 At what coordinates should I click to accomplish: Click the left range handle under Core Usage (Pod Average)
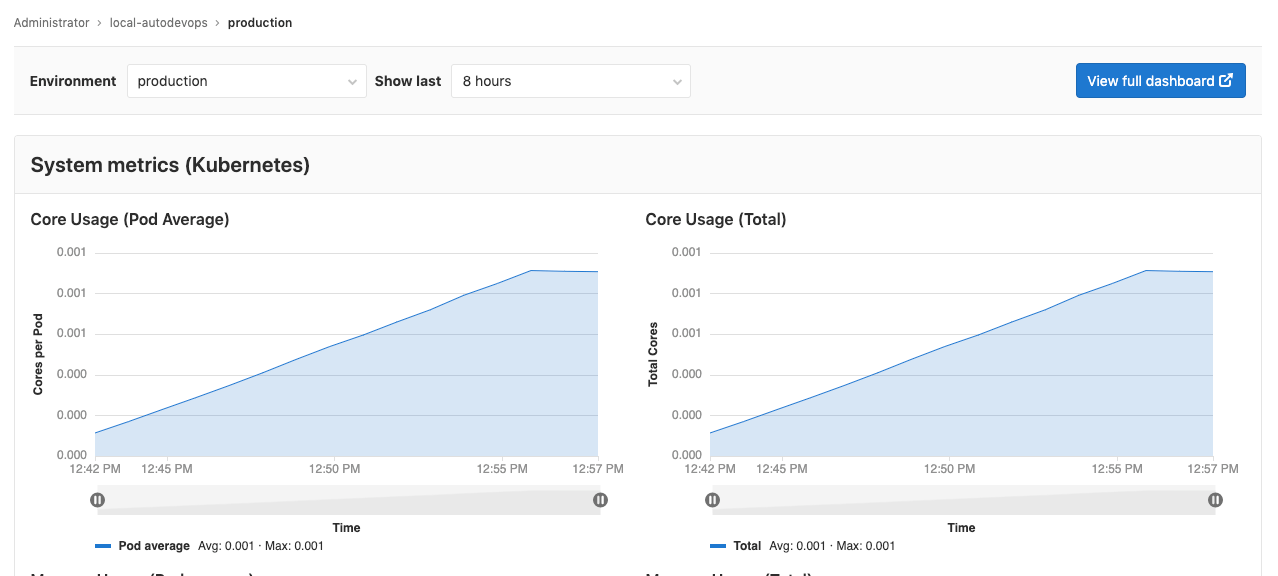point(97,498)
